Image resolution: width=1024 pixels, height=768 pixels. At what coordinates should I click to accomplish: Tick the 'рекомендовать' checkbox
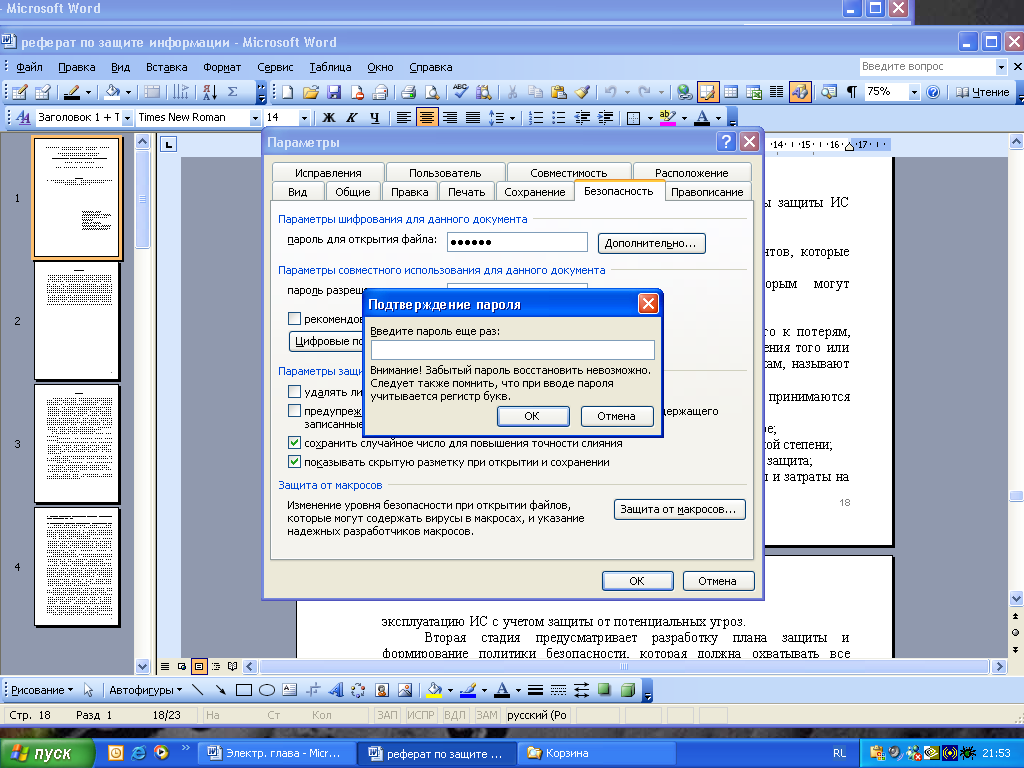(295, 319)
